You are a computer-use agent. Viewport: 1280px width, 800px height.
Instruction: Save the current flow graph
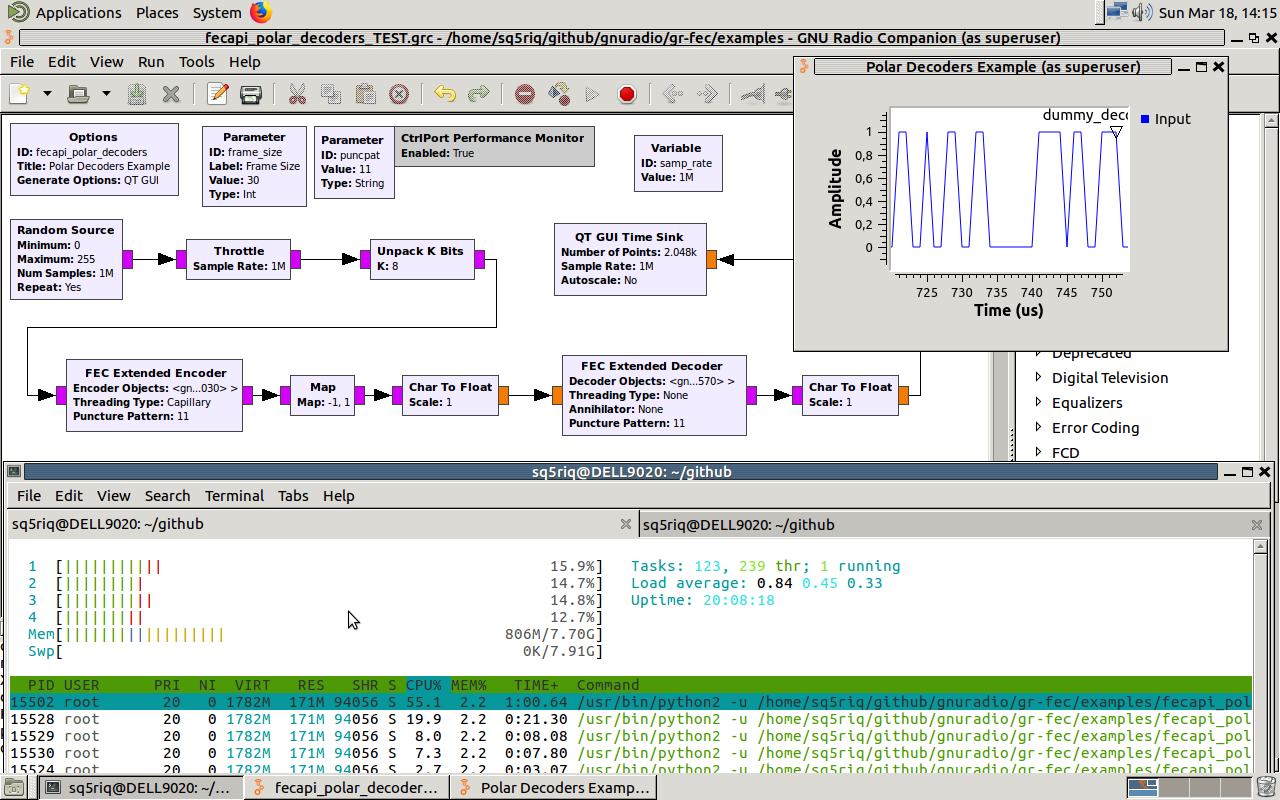[x=138, y=94]
